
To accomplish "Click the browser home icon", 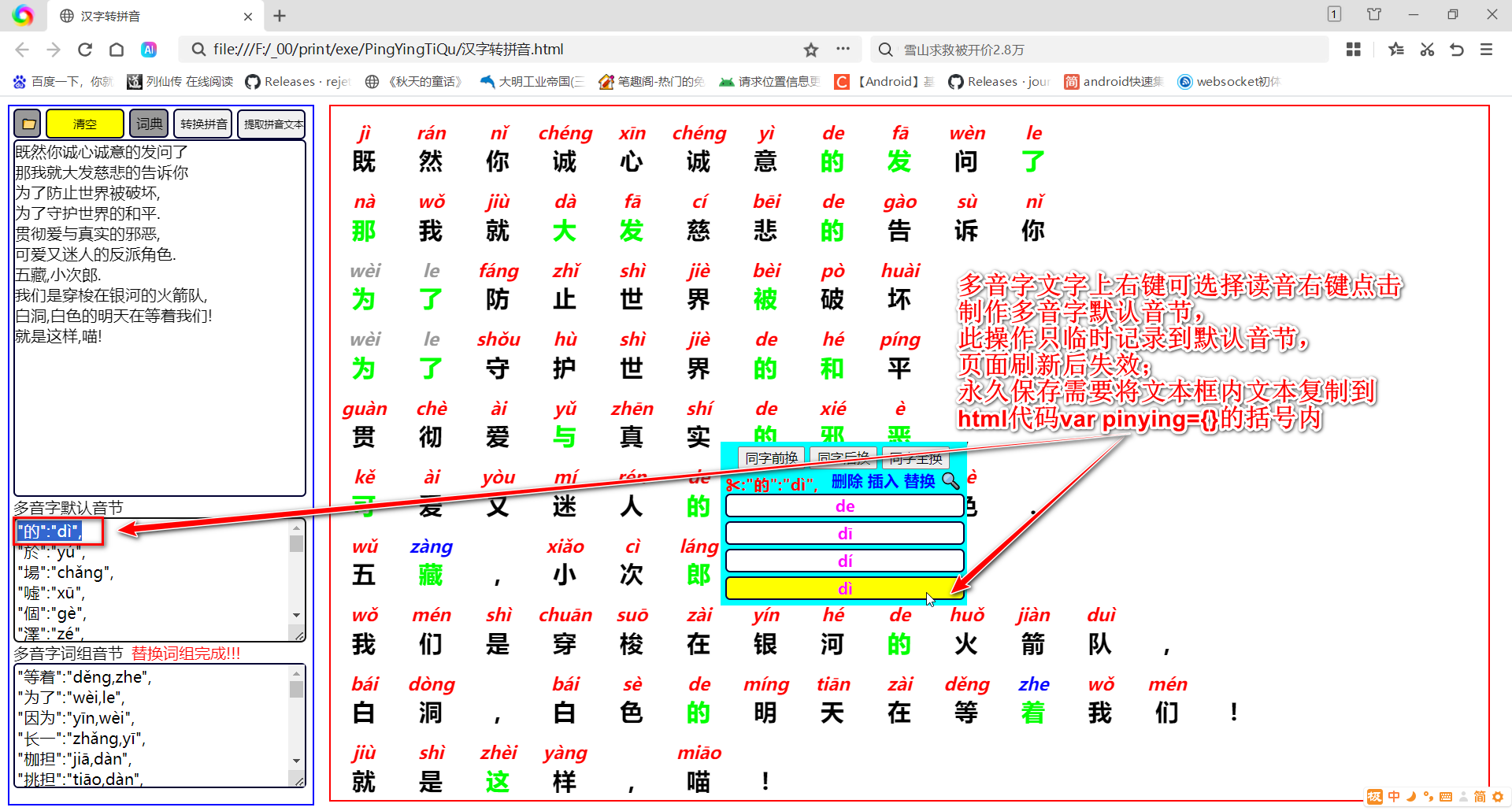I will click(x=117, y=50).
